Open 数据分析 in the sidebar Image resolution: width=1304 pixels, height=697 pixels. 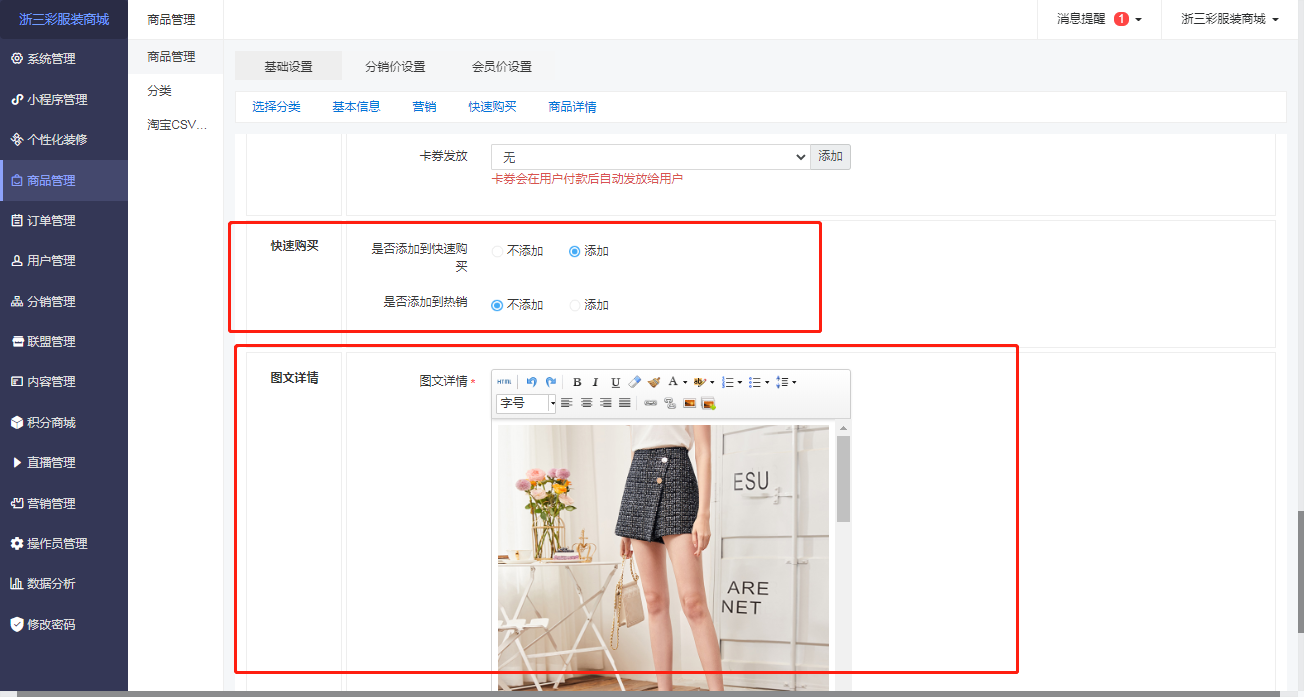[64, 583]
